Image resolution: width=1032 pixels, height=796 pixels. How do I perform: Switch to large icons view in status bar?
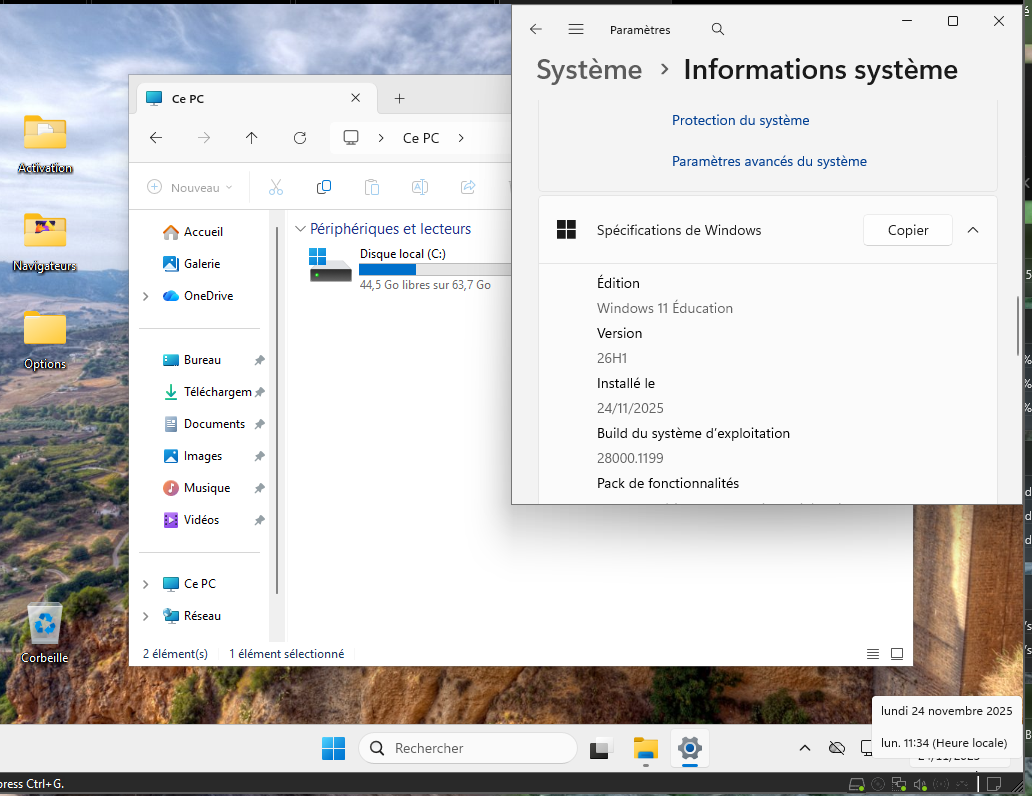pyautogui.click(x=897, y=654)
